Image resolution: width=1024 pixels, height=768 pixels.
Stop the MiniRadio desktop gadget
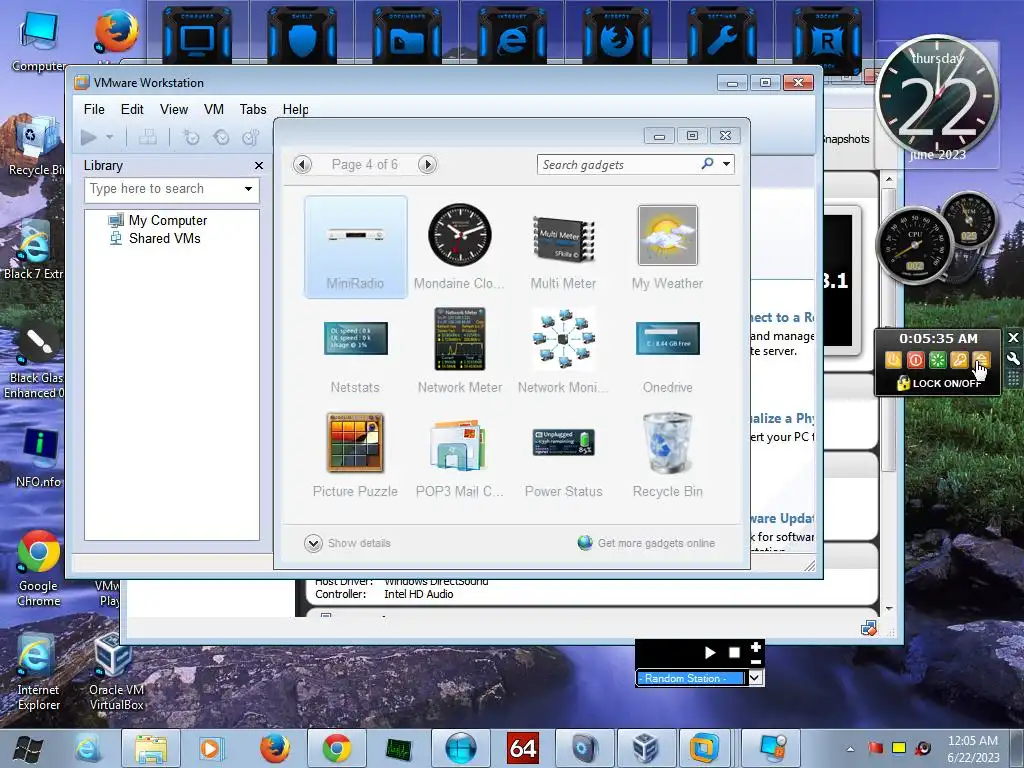(x=734, y=652)
